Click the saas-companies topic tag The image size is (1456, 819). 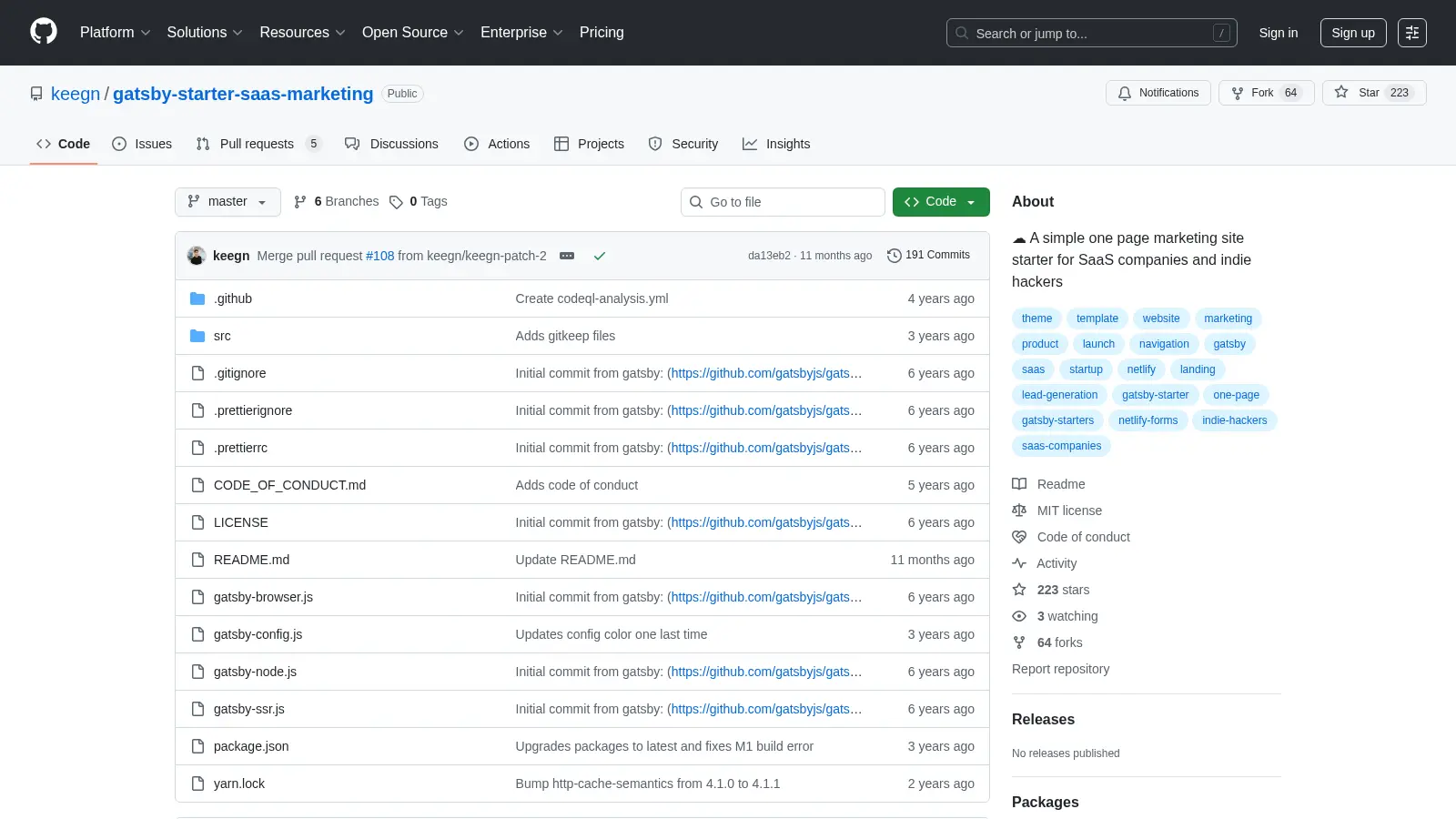pyautogui.click(x=1061, y=446)
